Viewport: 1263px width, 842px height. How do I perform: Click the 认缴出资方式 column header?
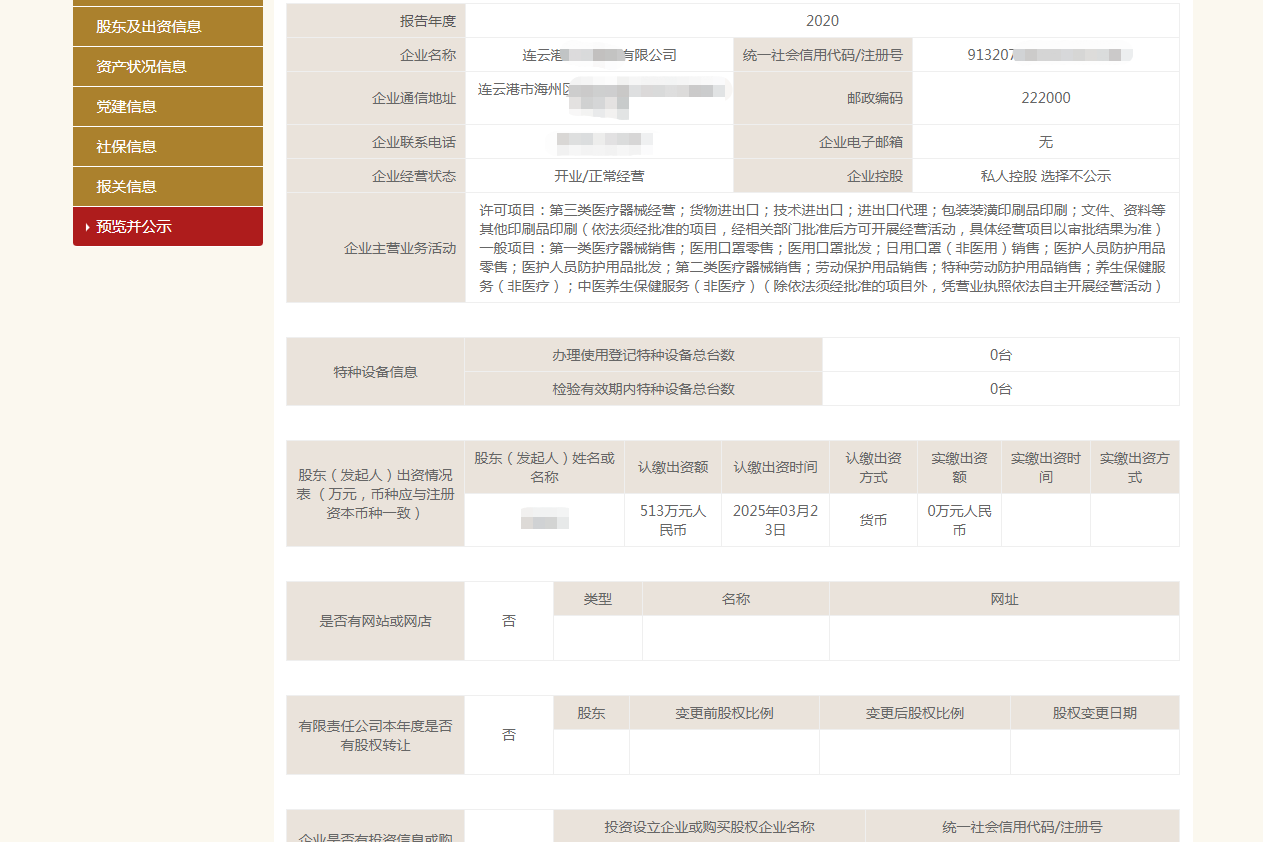(x=874, y=467)
